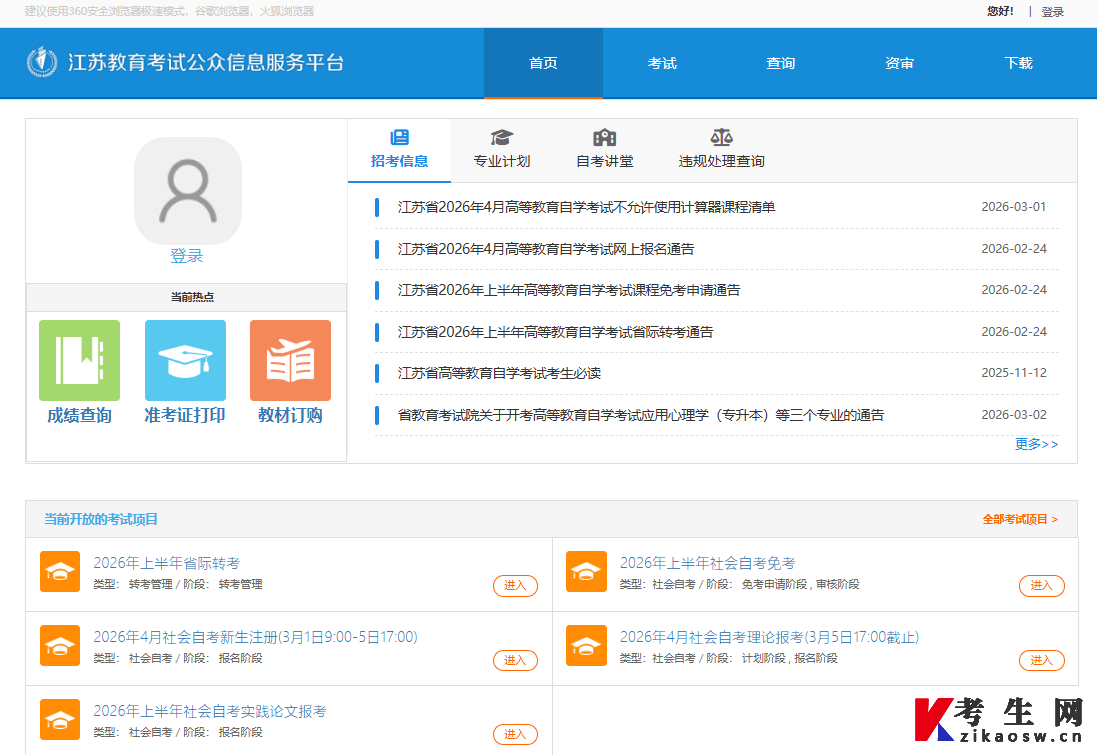Switch to the 自考讲堂 tab
The width and height of the screenshot is (1097, 755).
tap(604, 150)
